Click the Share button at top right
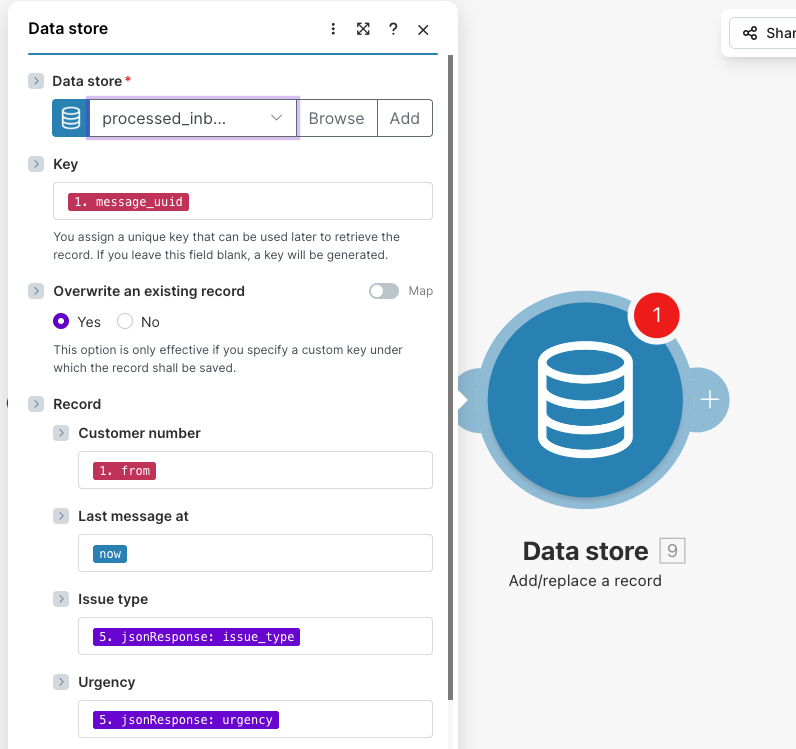Viewport: 796px width, 749px height. [762, 34]
